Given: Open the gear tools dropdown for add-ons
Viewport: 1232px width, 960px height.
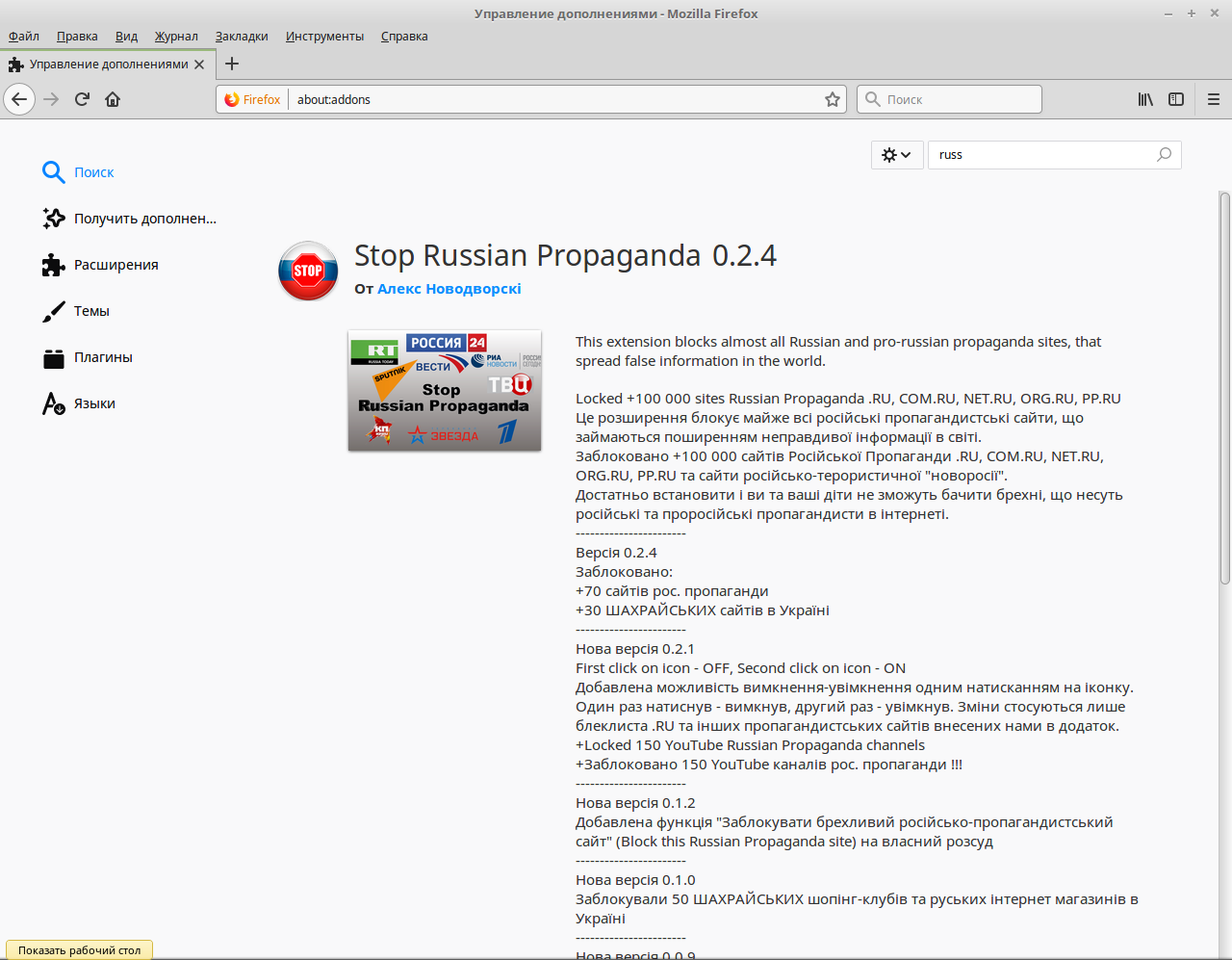Looking at the screenshot, I should point(896,154).
